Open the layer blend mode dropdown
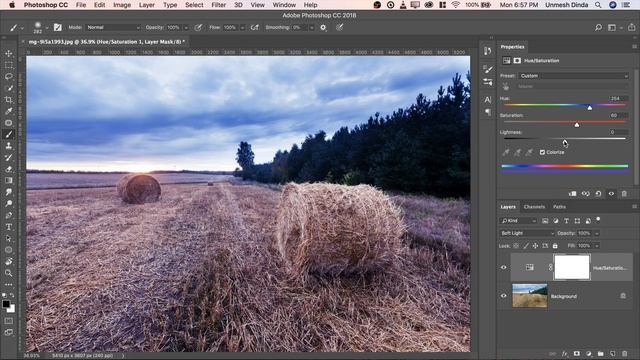This screenshot has height=360, width=640. tap(527, 233)
